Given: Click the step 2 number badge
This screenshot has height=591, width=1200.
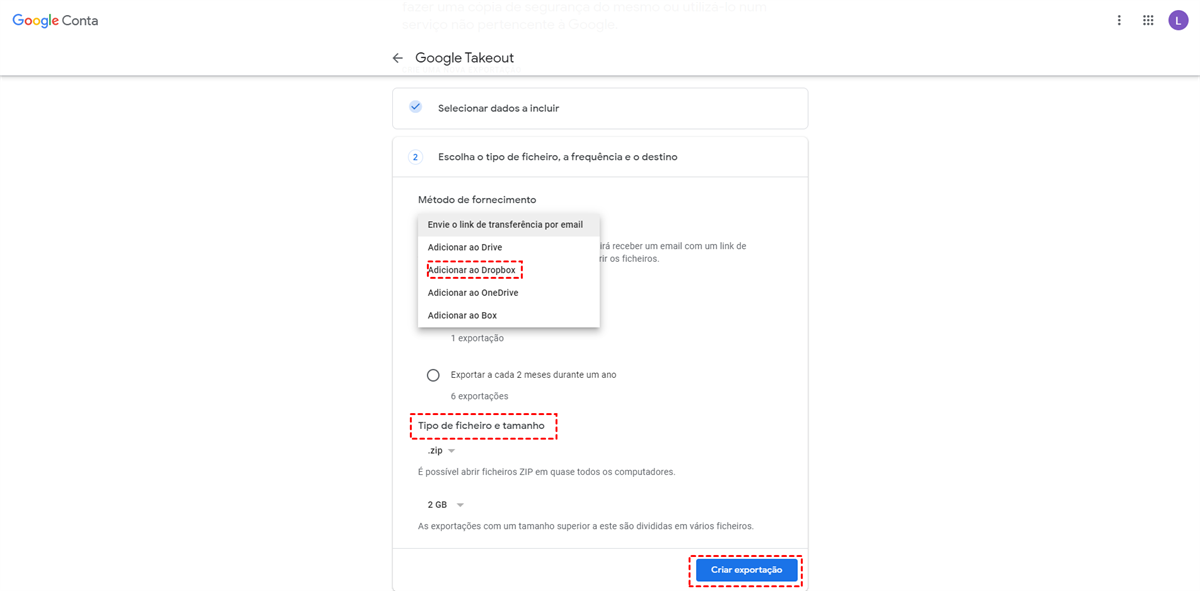Looking at the screenshot, I should (415, 157).
